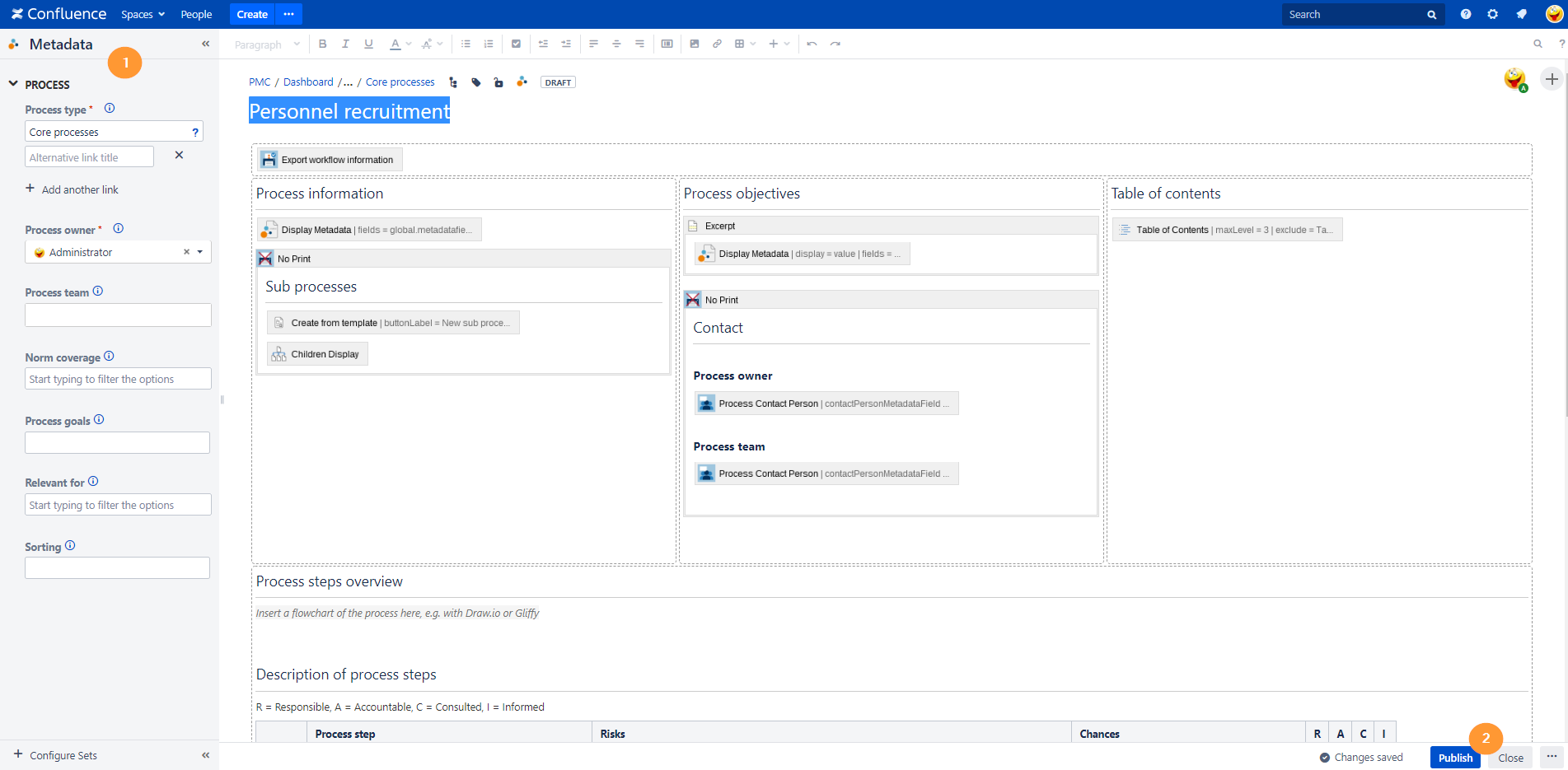Open the Process owner Administrator dropdown arrow

200,252
